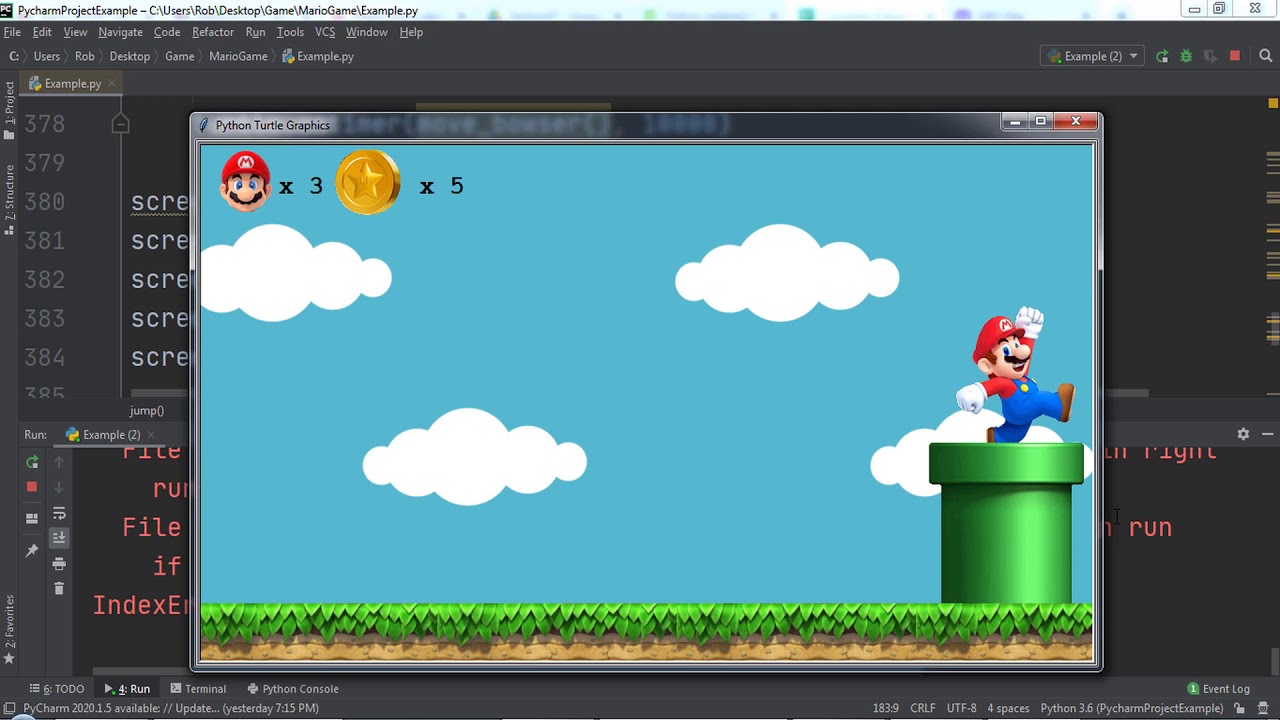This screenshot has width=1280, height=720.
Task: Open the UTF-8 encoding selector
Action: (x=961, y=708)
